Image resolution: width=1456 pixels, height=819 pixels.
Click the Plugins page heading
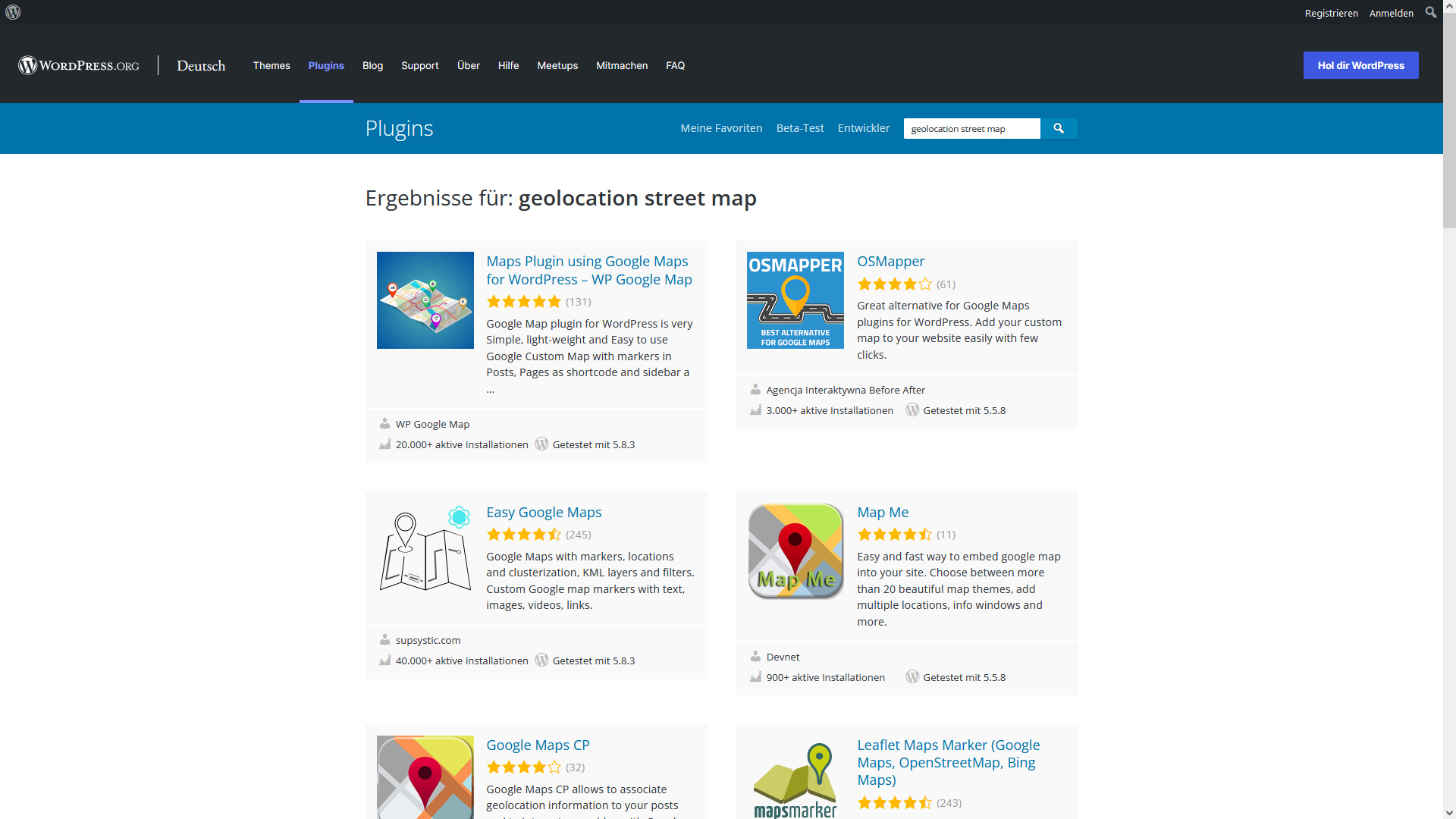[x=399, y=128]
